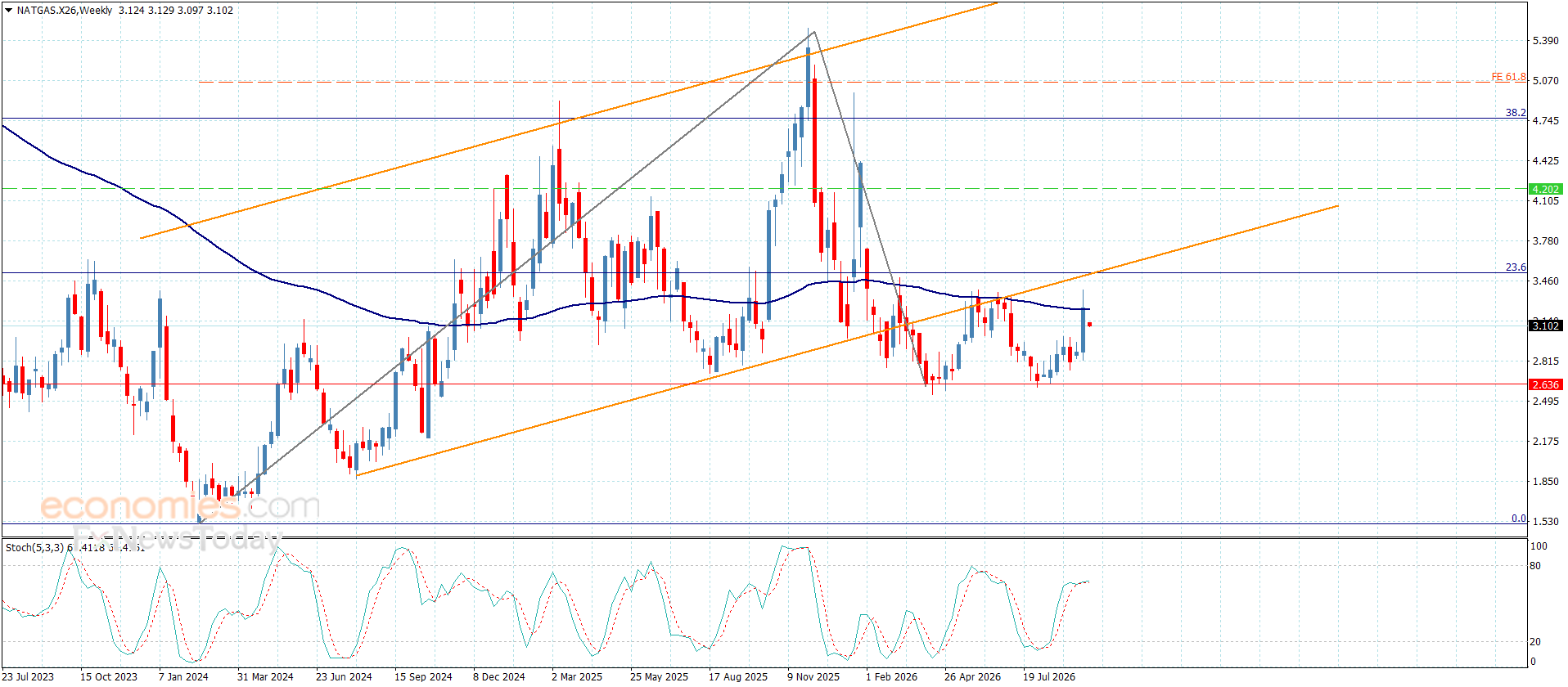Click the 7 Jan 2024 date marker
1568x687 pixels.
point(183,676)
